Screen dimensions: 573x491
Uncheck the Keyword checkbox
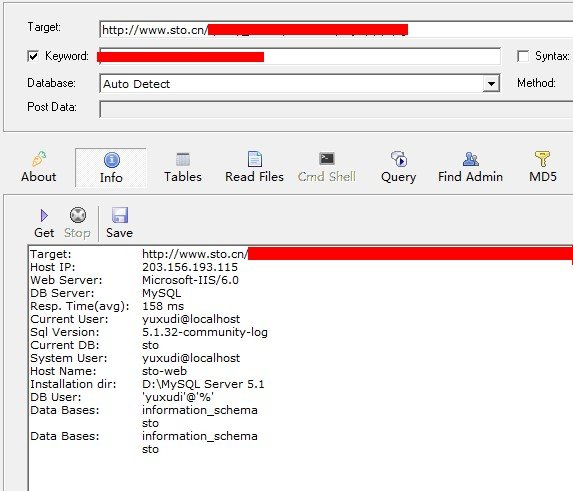(x=33, y=56)
